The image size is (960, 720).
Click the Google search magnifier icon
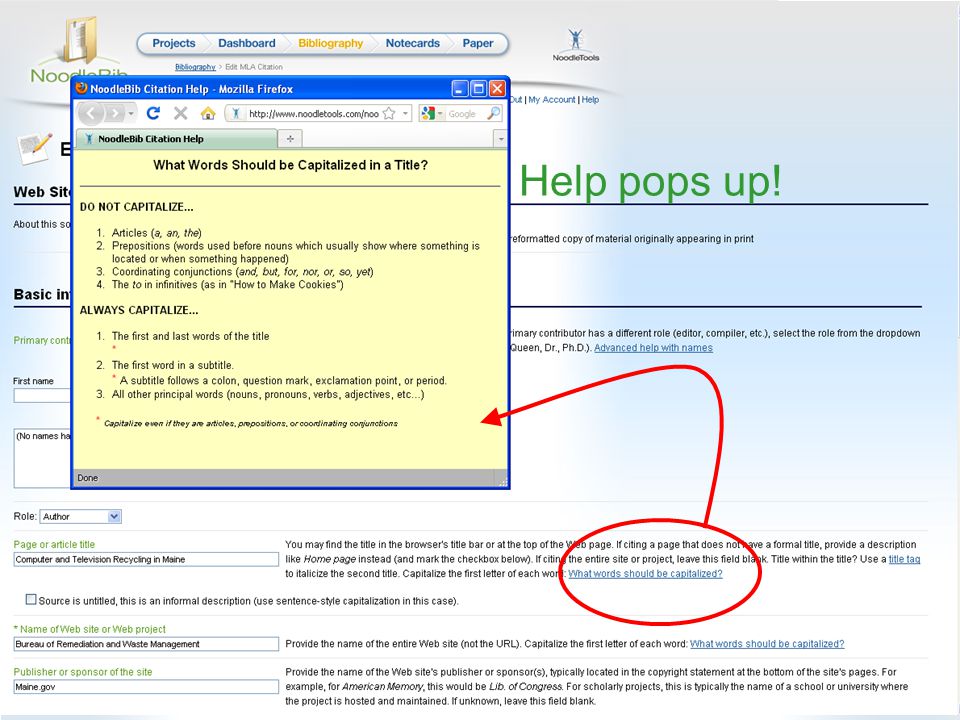click(x=493, y=113)
